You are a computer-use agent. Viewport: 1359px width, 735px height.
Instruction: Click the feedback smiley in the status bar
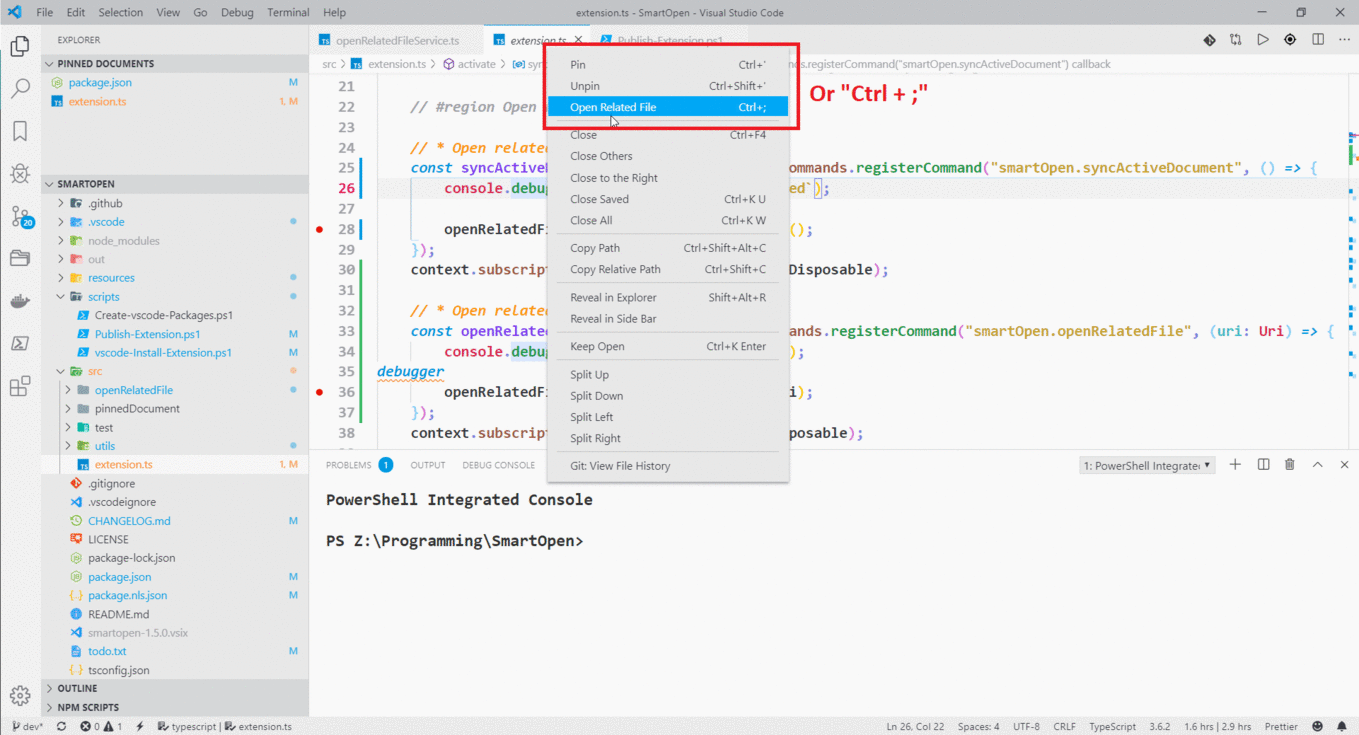pyautogui.click(x=1317, y=727)
